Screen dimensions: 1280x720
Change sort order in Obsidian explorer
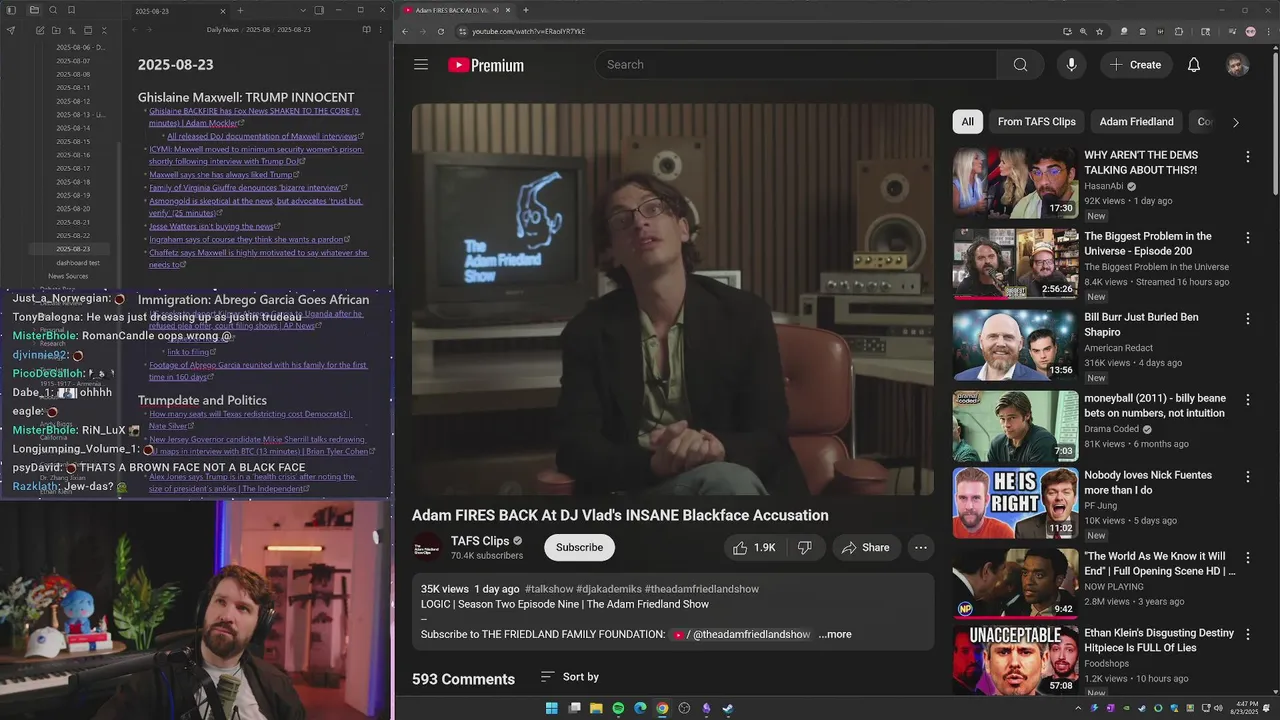(72, 30)
